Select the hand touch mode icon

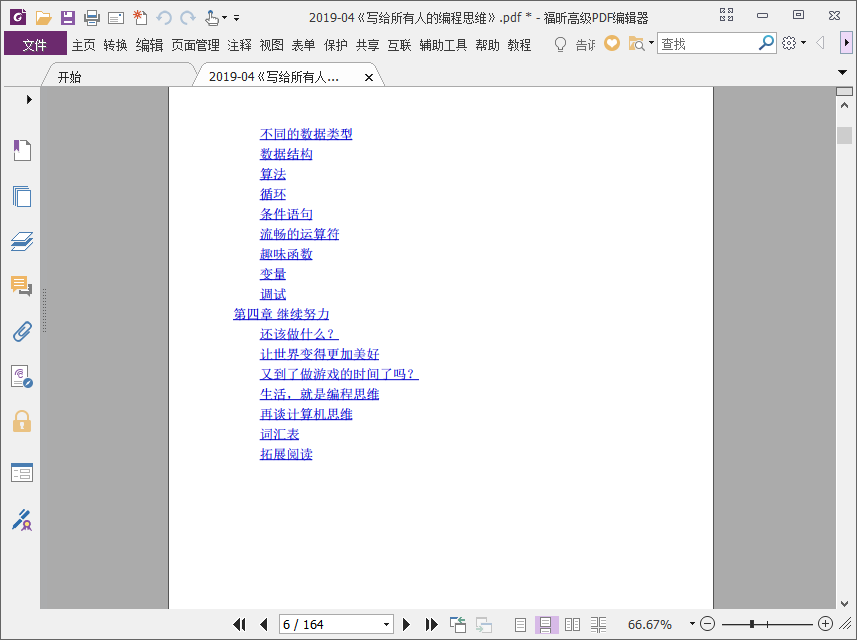pyautogui.click(x=212, y=18)
